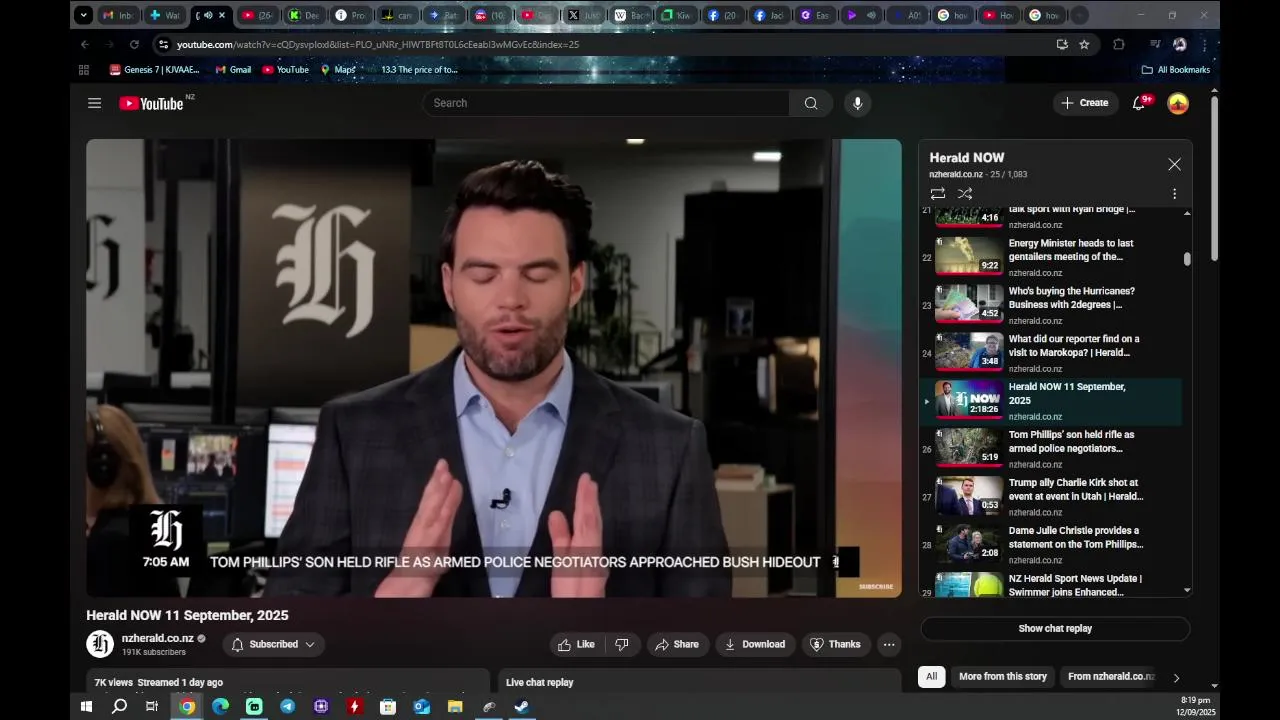Image resolution: width=1280 pixels, height=720 pixels.
Task: Open the YouTube bookmark
Action: click(x=285, y=70)
